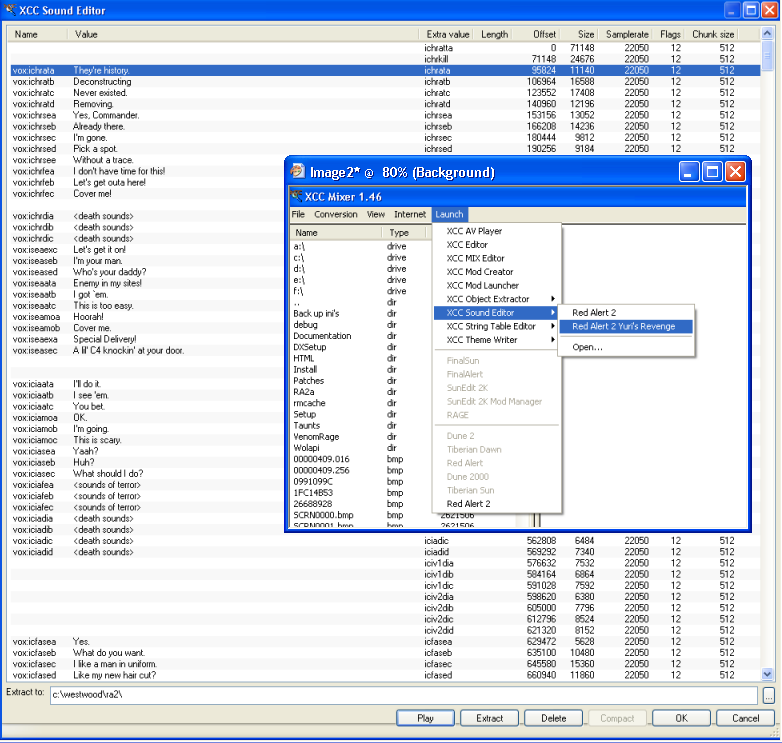Open the browse button next to Extract to field
The height and width of the screenshot is (743, 782).
pos(769,695)
